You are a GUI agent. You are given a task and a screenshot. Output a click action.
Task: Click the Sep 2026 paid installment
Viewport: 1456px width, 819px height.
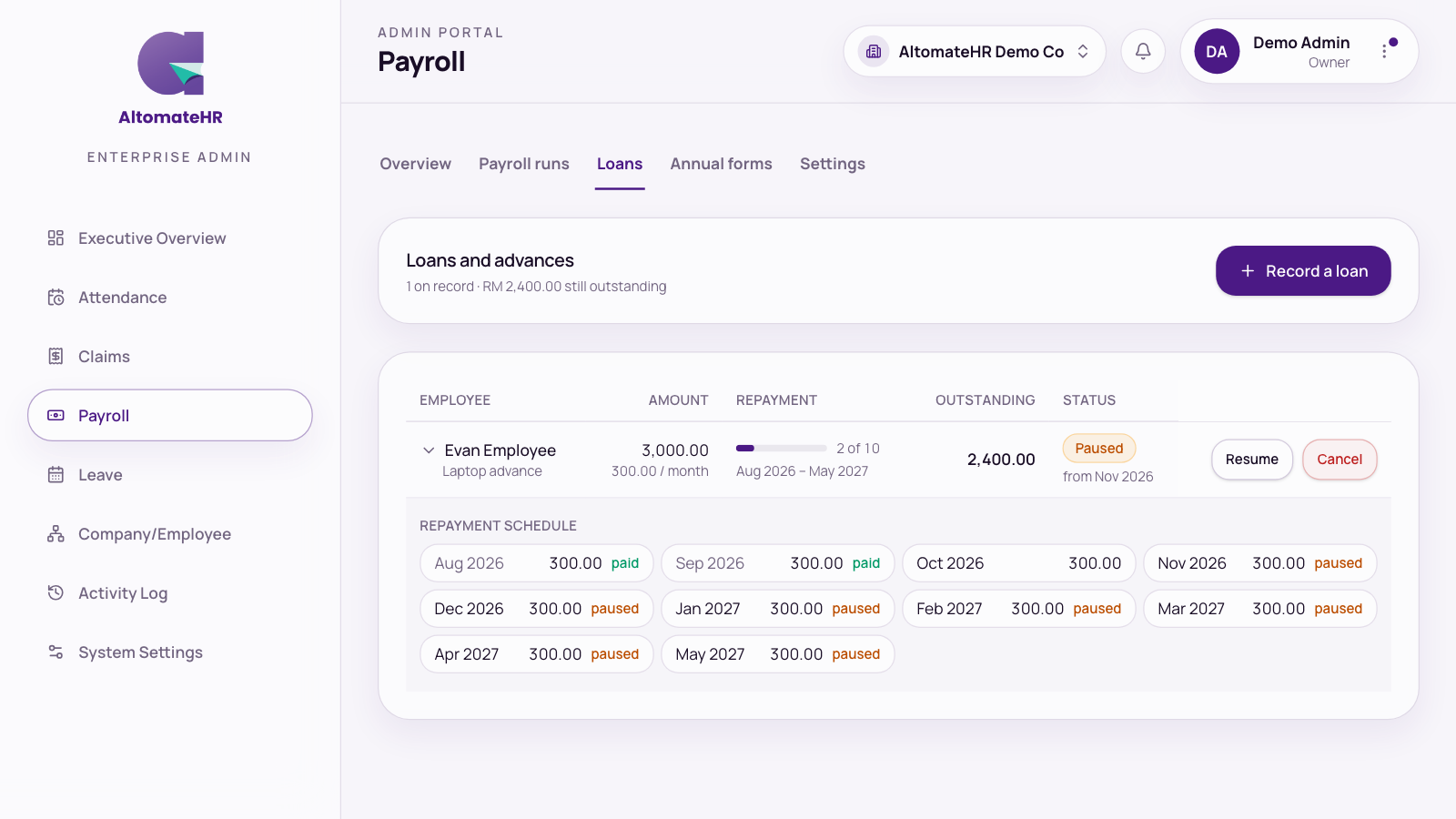coord(778,563)
